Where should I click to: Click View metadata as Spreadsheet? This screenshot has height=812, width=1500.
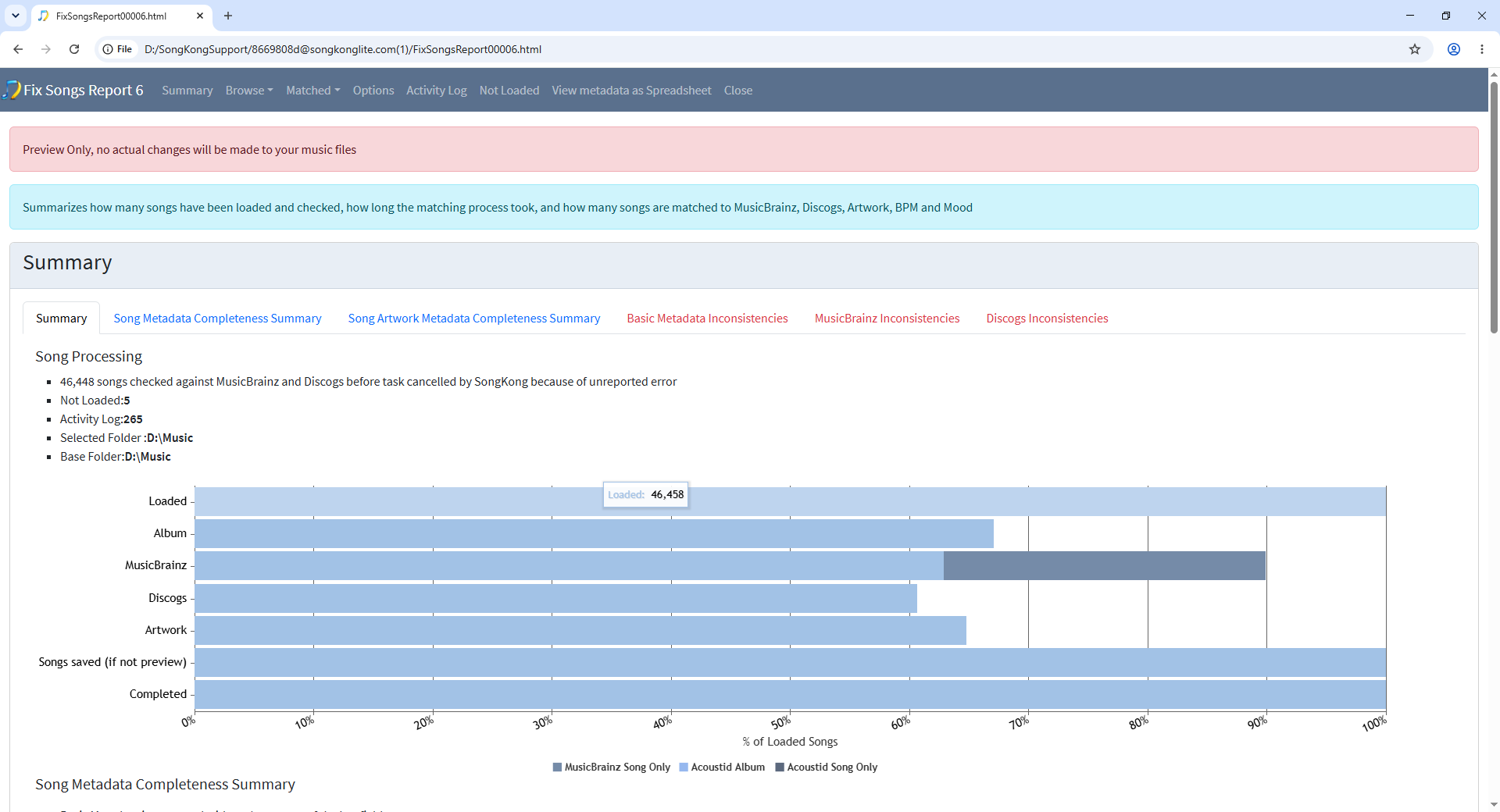[632, 91]
